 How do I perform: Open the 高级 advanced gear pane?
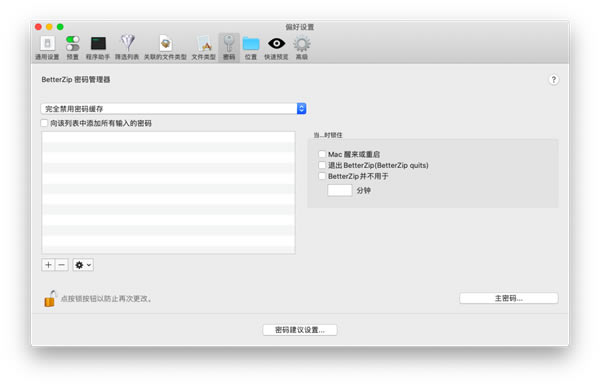coord(302,48)
